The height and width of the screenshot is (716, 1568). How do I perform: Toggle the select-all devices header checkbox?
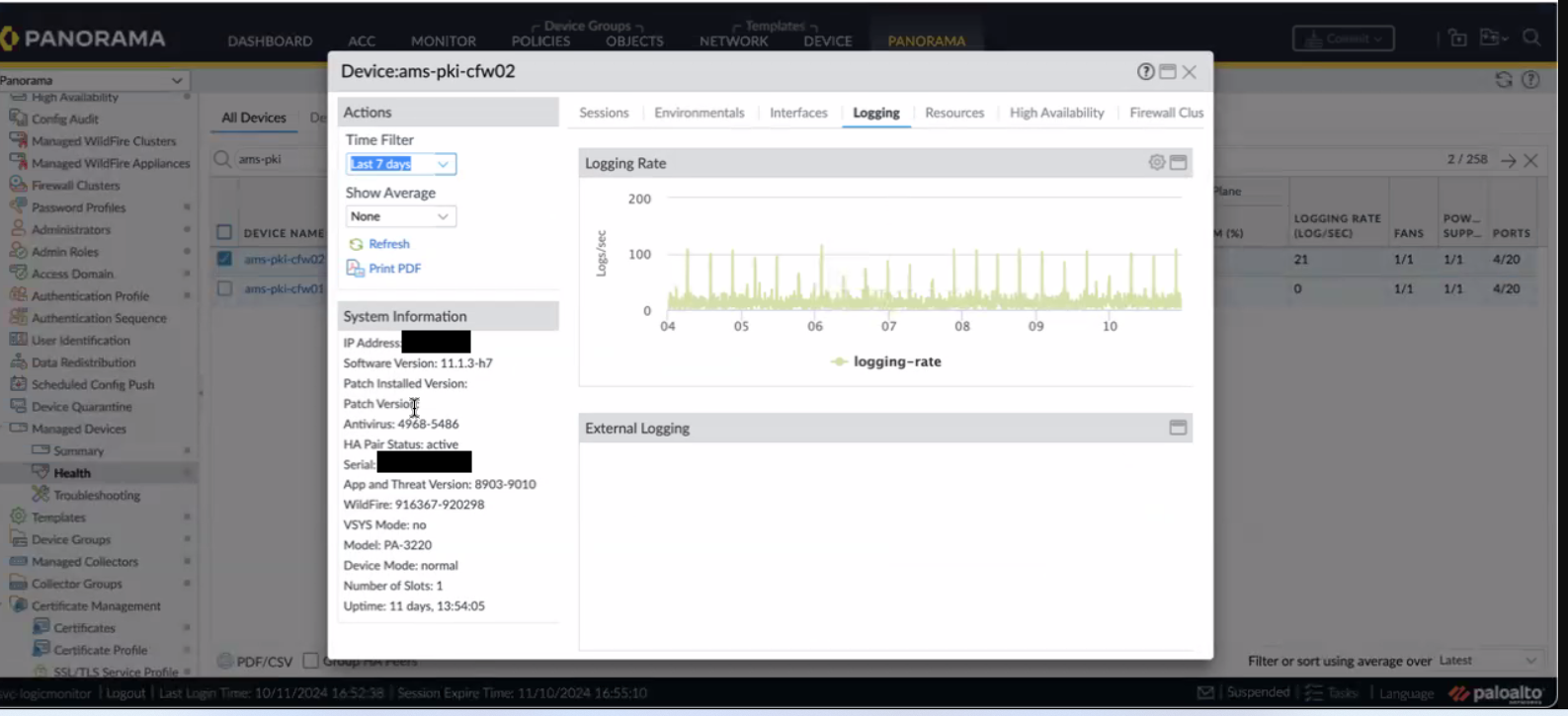(224, 232)
